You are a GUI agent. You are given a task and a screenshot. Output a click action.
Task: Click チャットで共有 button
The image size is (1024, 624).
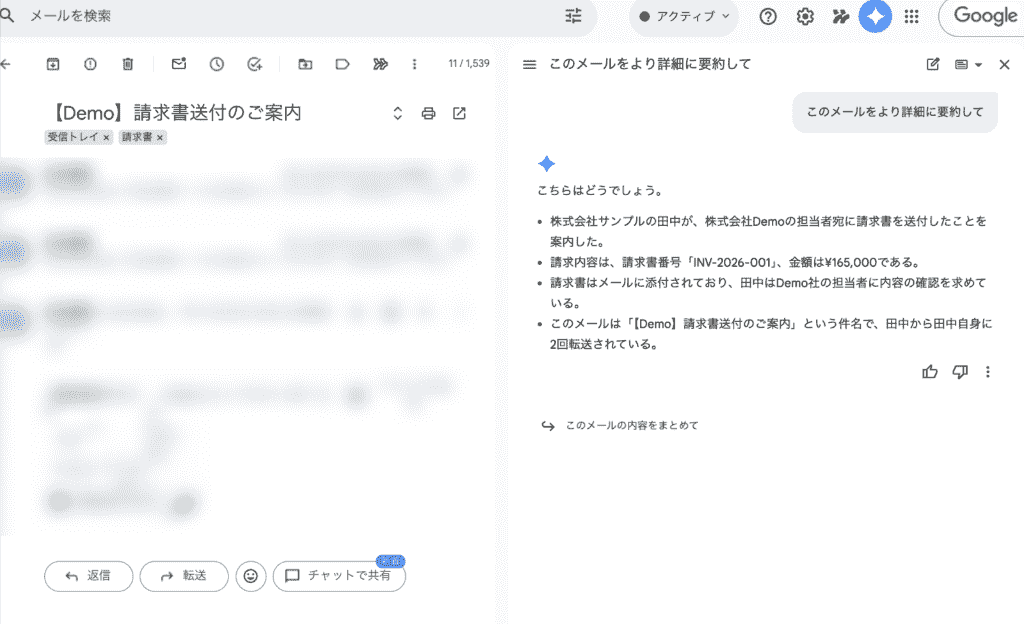pos(339,576)
